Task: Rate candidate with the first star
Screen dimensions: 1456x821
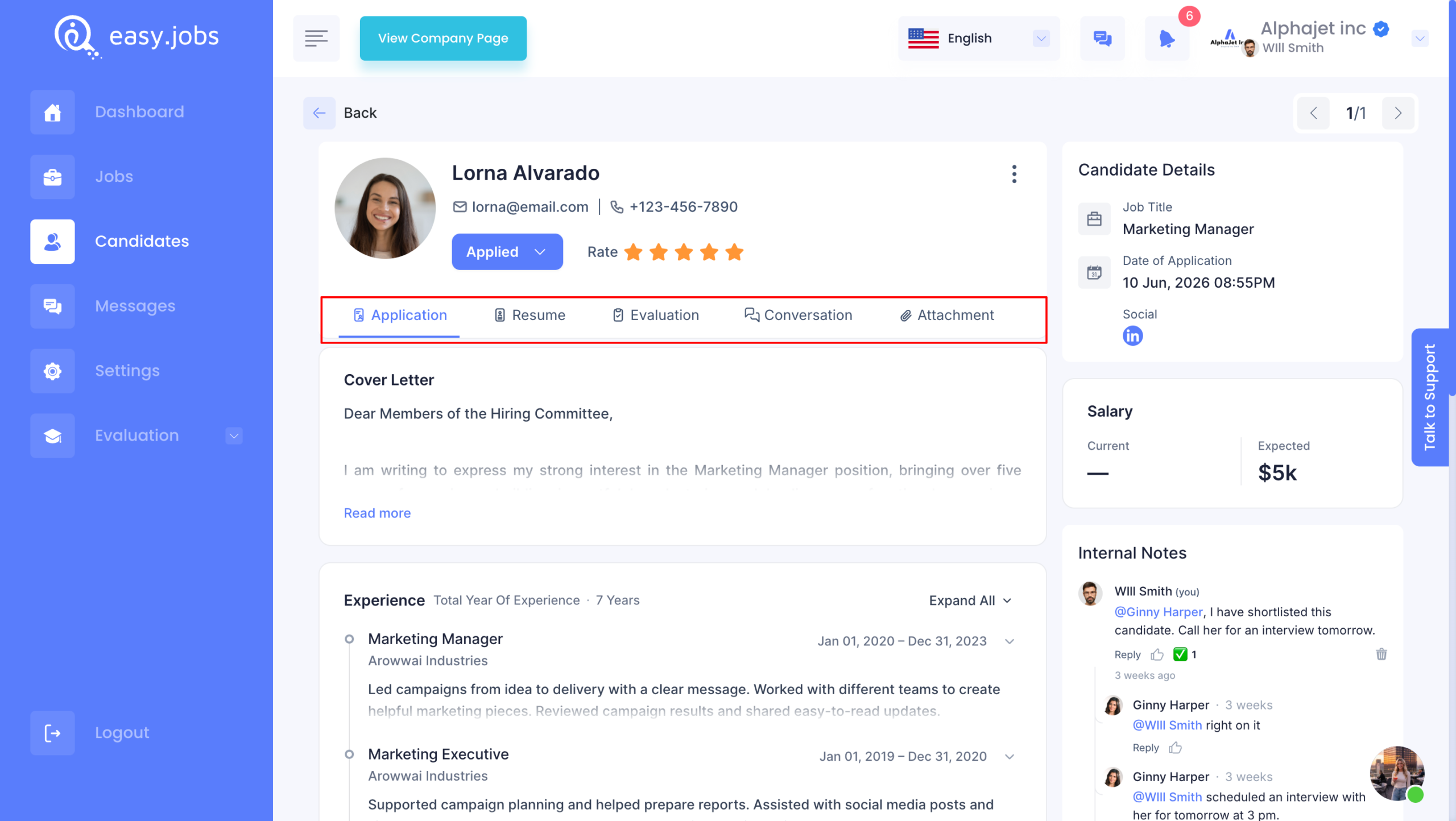Action: [633, 252]
